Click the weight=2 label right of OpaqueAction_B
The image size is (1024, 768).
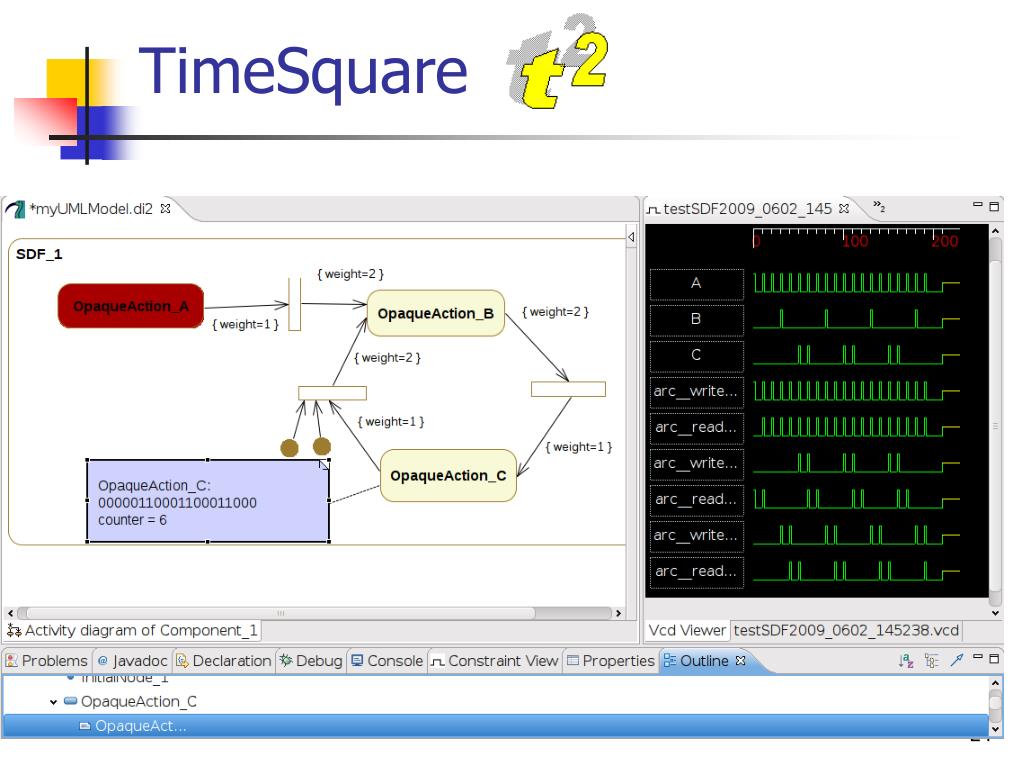pyautogui.click(x=556, y=312)
